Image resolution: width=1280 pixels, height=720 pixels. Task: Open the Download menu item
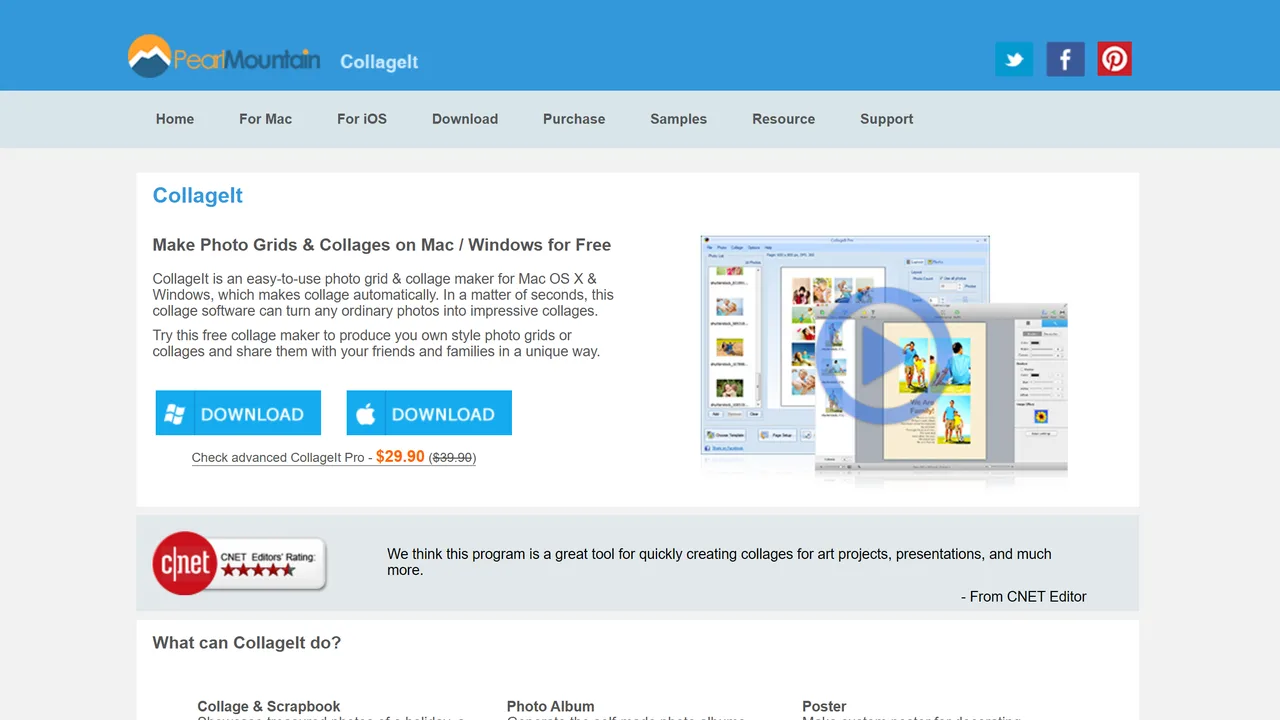[x=465, y=119]
